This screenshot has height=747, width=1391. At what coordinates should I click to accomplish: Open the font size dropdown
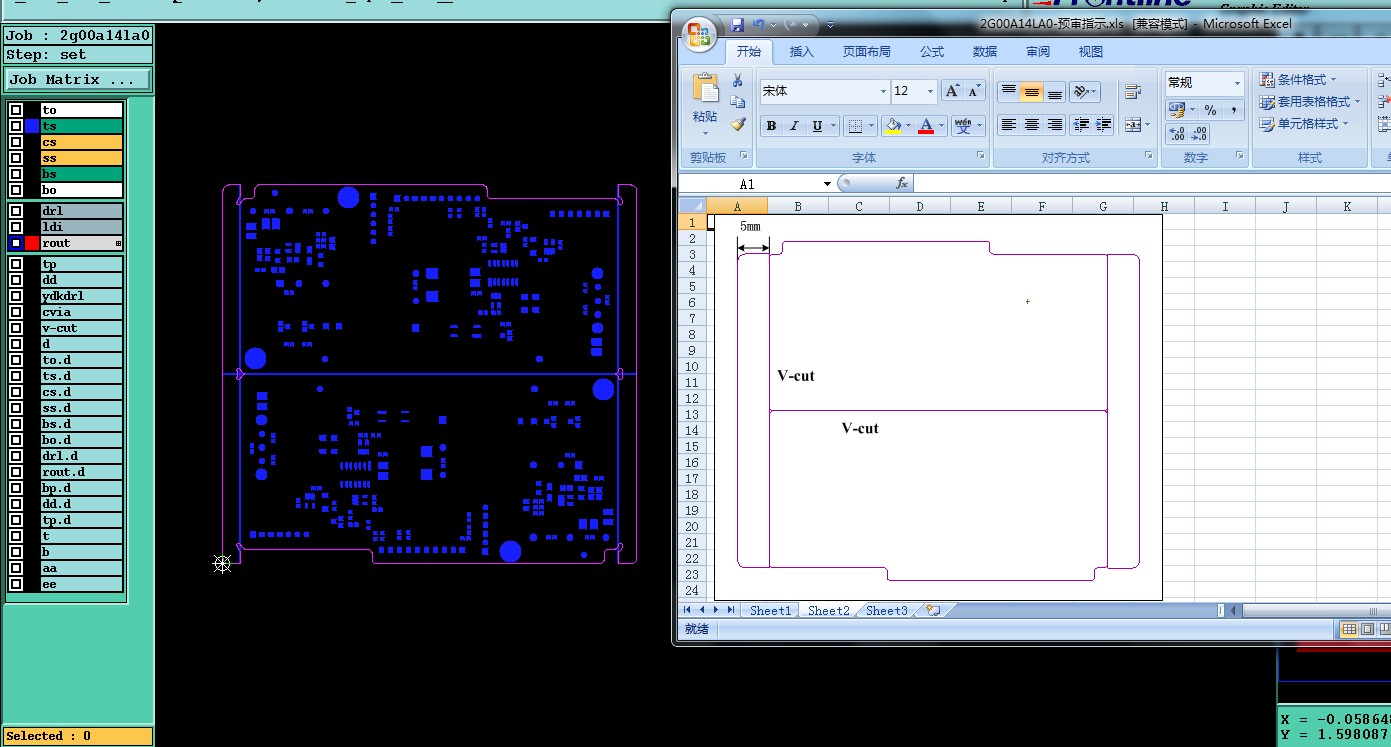pyautogui.click(x=930, y=91)
